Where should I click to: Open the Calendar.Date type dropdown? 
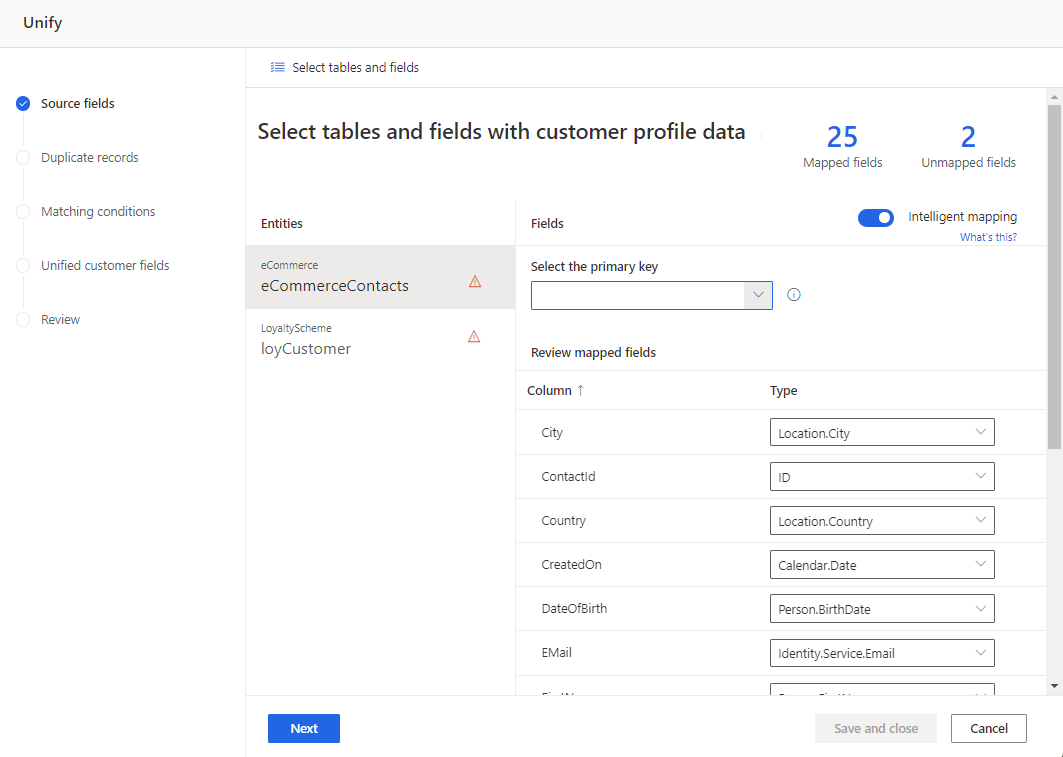pos(882,565)
